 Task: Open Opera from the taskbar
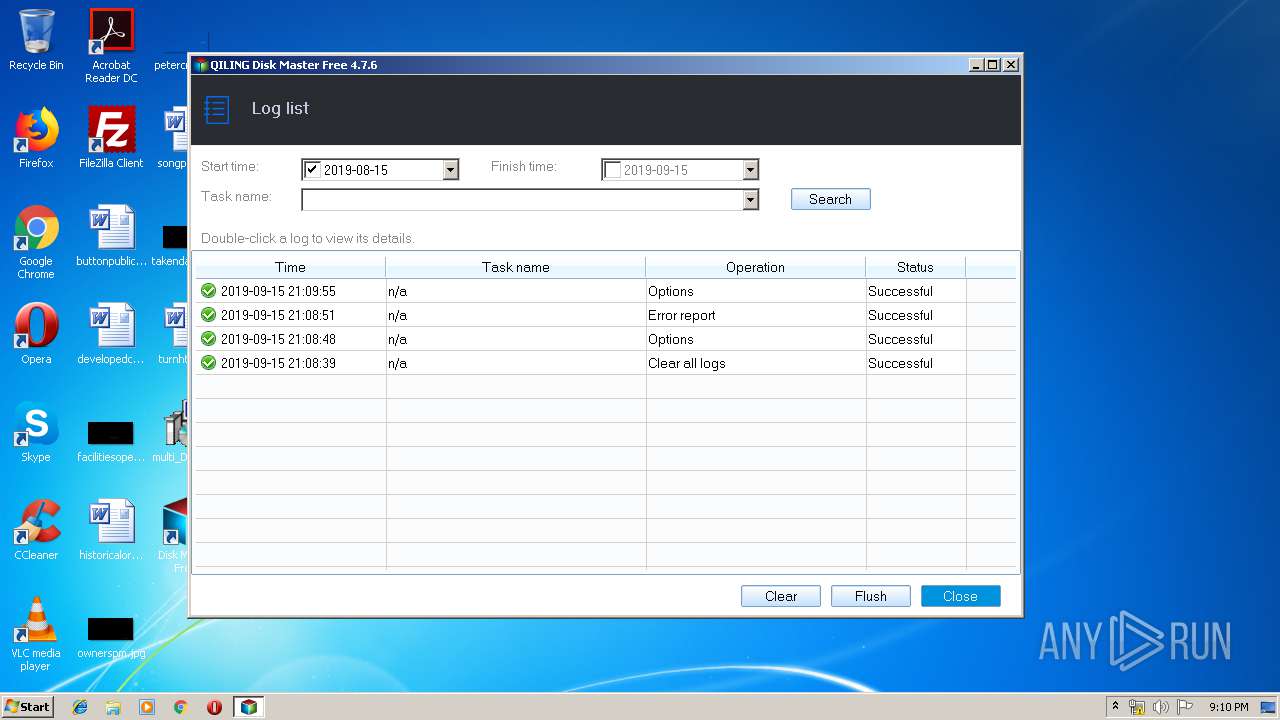click(x=214, y=707)
